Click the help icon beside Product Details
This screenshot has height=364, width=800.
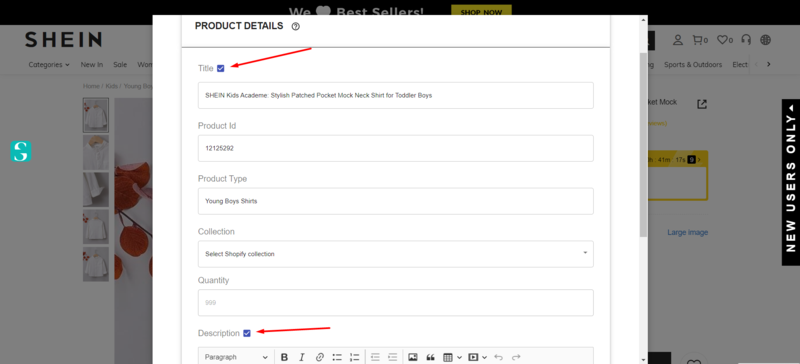[295, 27]
